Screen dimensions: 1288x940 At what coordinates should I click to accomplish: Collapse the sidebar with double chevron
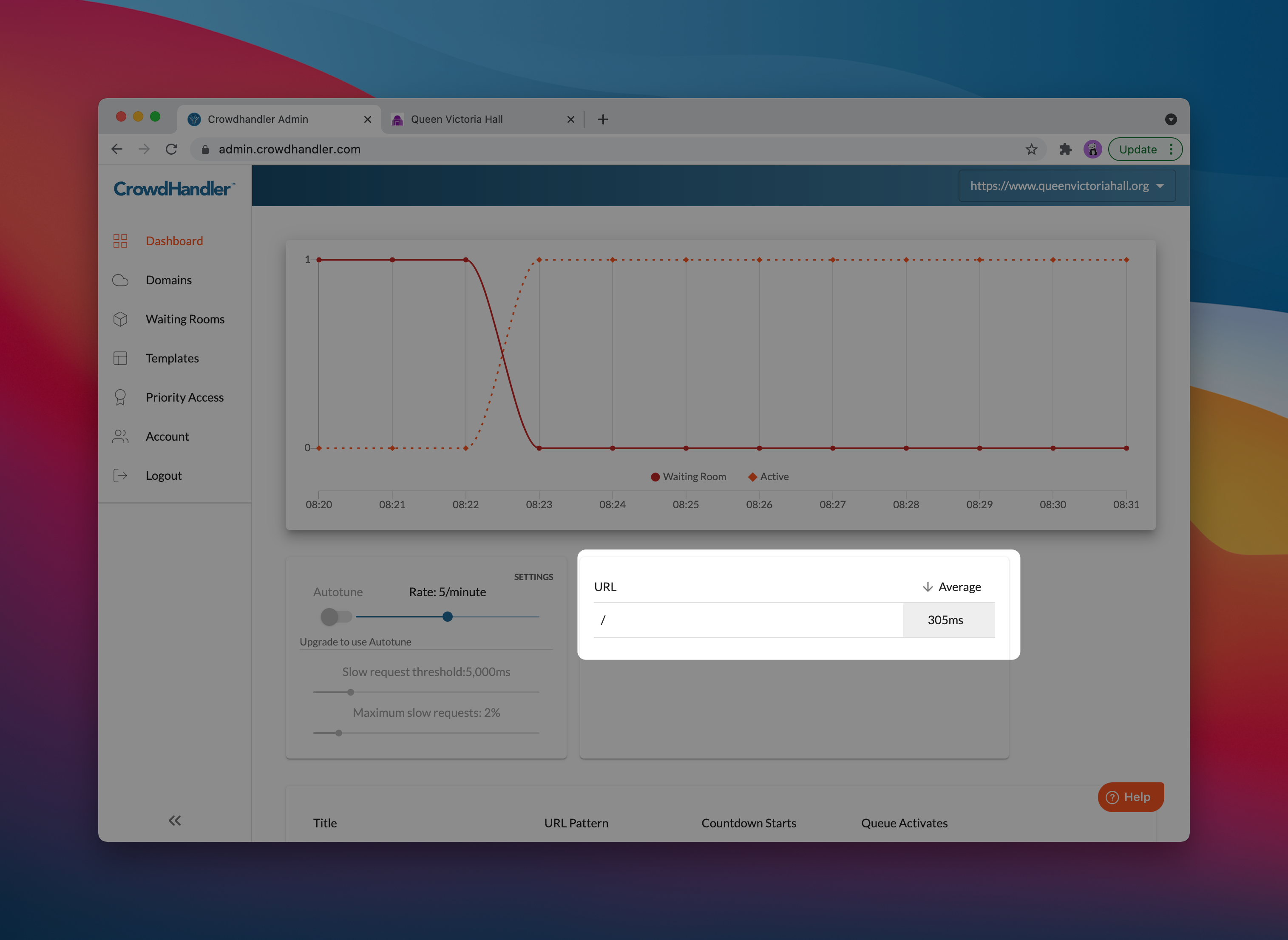tap(175, 820)
